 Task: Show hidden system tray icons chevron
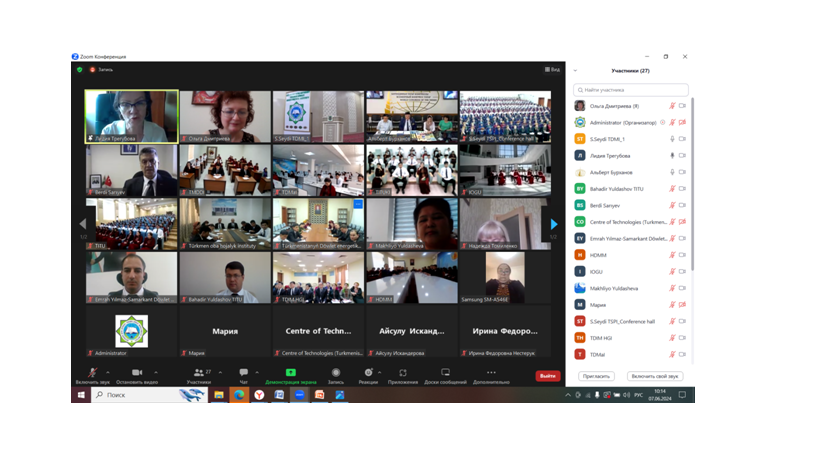point(568,395)
